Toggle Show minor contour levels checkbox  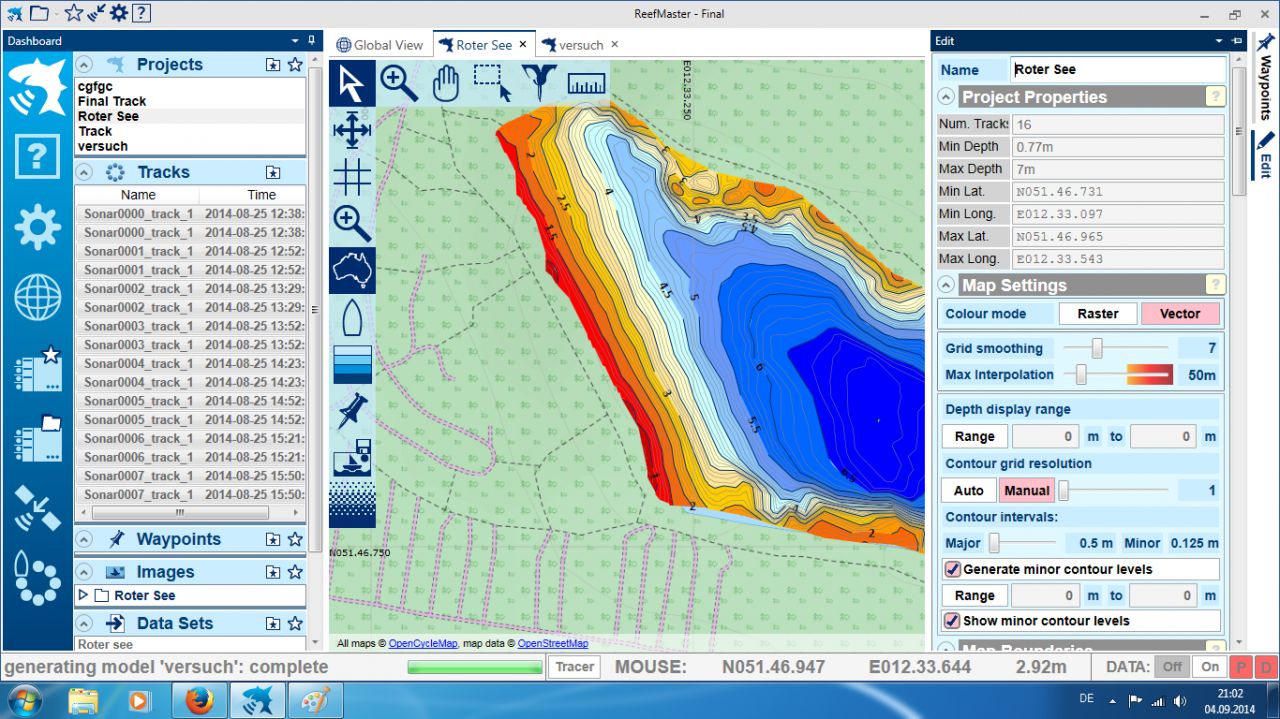point(953,621)
